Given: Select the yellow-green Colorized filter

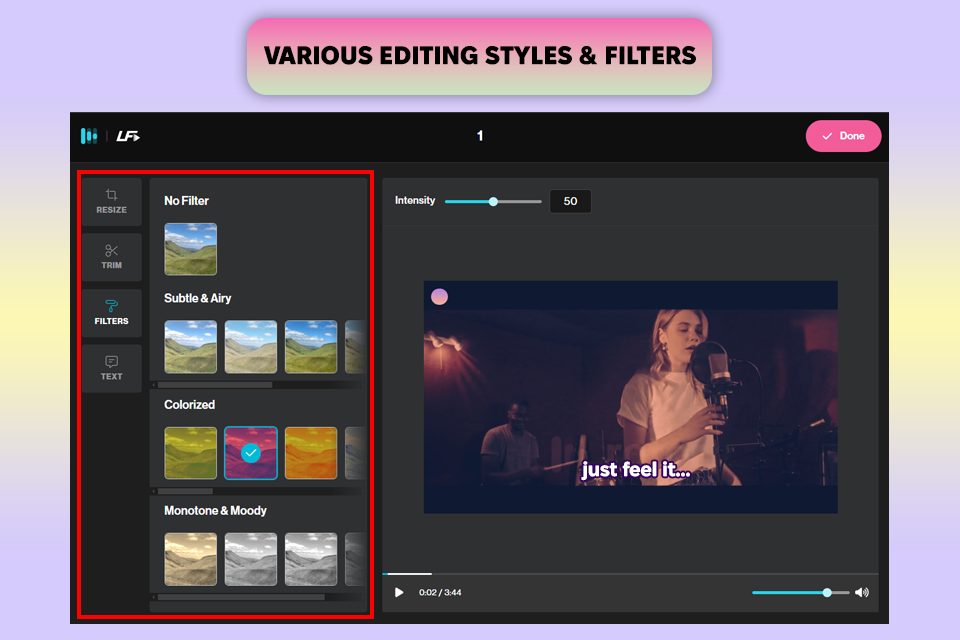Looking at the screenshot, I should pyautogui.click(x=190, y=453).
